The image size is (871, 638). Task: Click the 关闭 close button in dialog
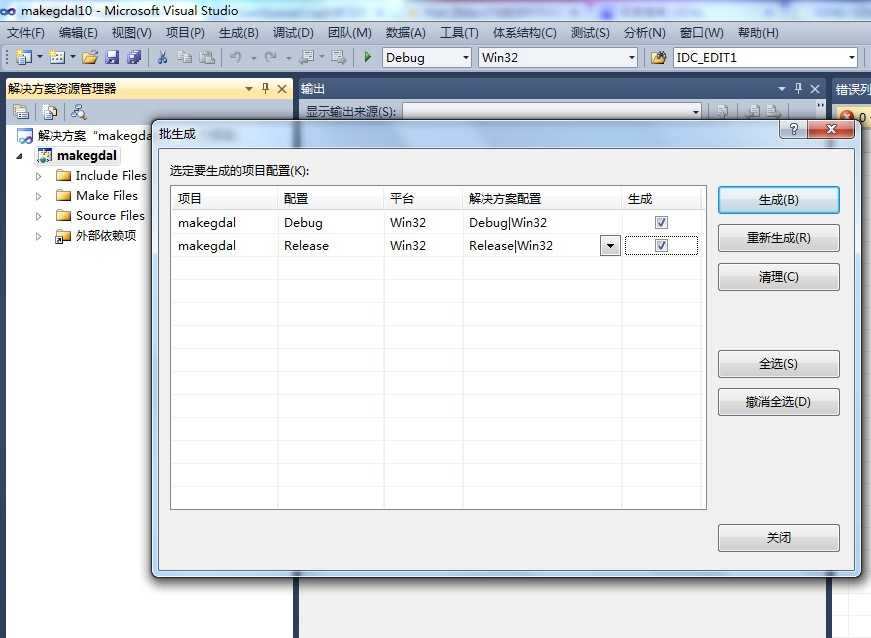(x=778, y=537)
